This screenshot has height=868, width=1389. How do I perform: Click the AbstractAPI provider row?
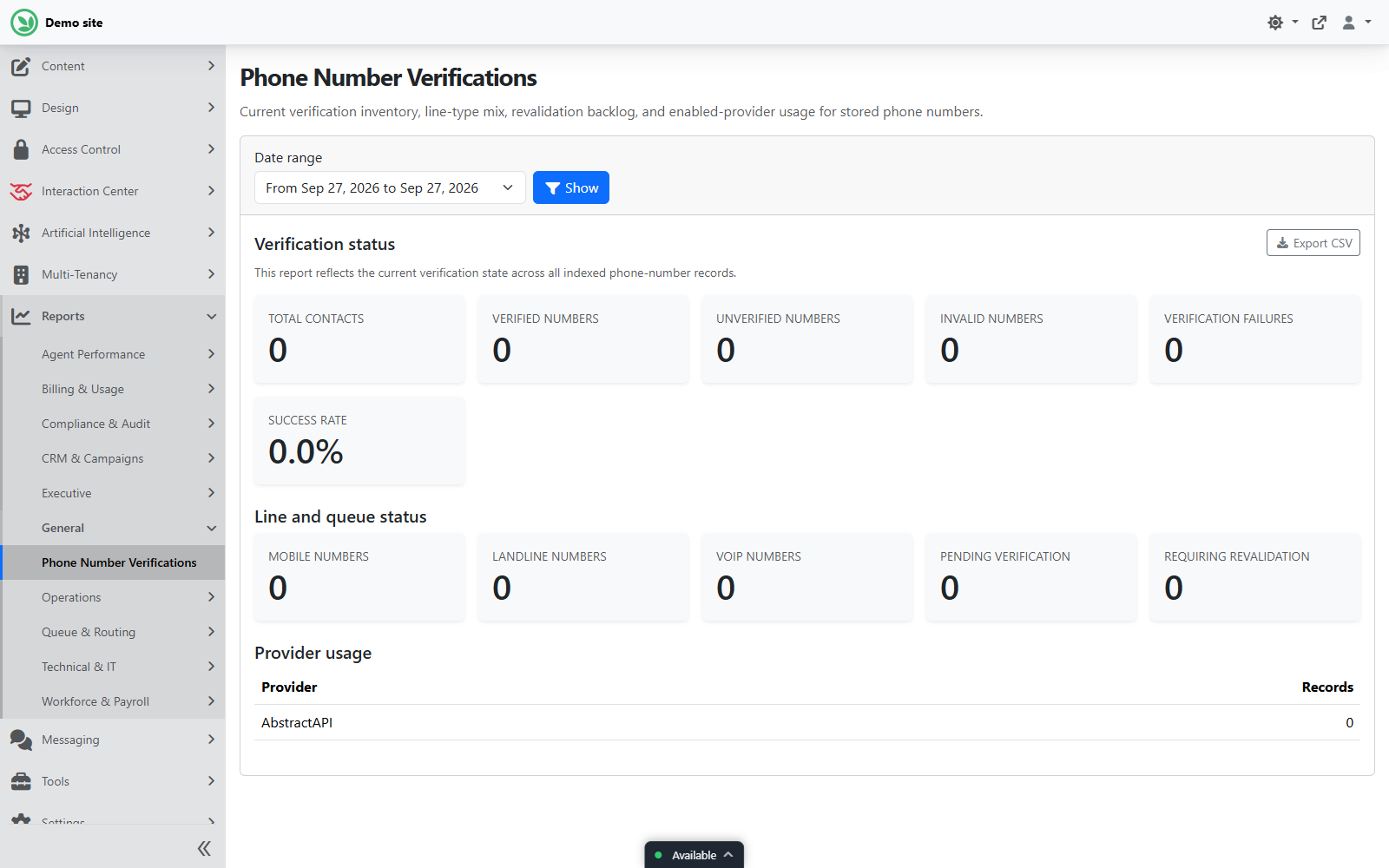pyautogui.click(x=807, y=722)
